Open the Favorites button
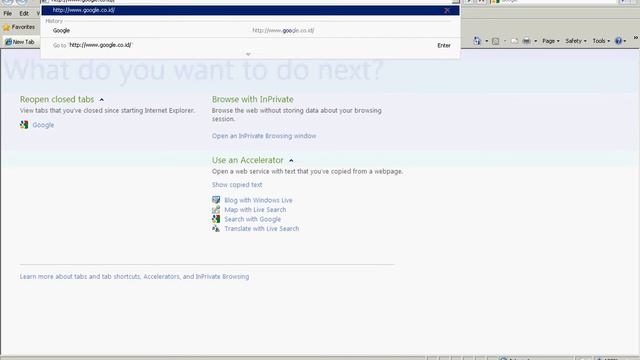 click(19, 27)
